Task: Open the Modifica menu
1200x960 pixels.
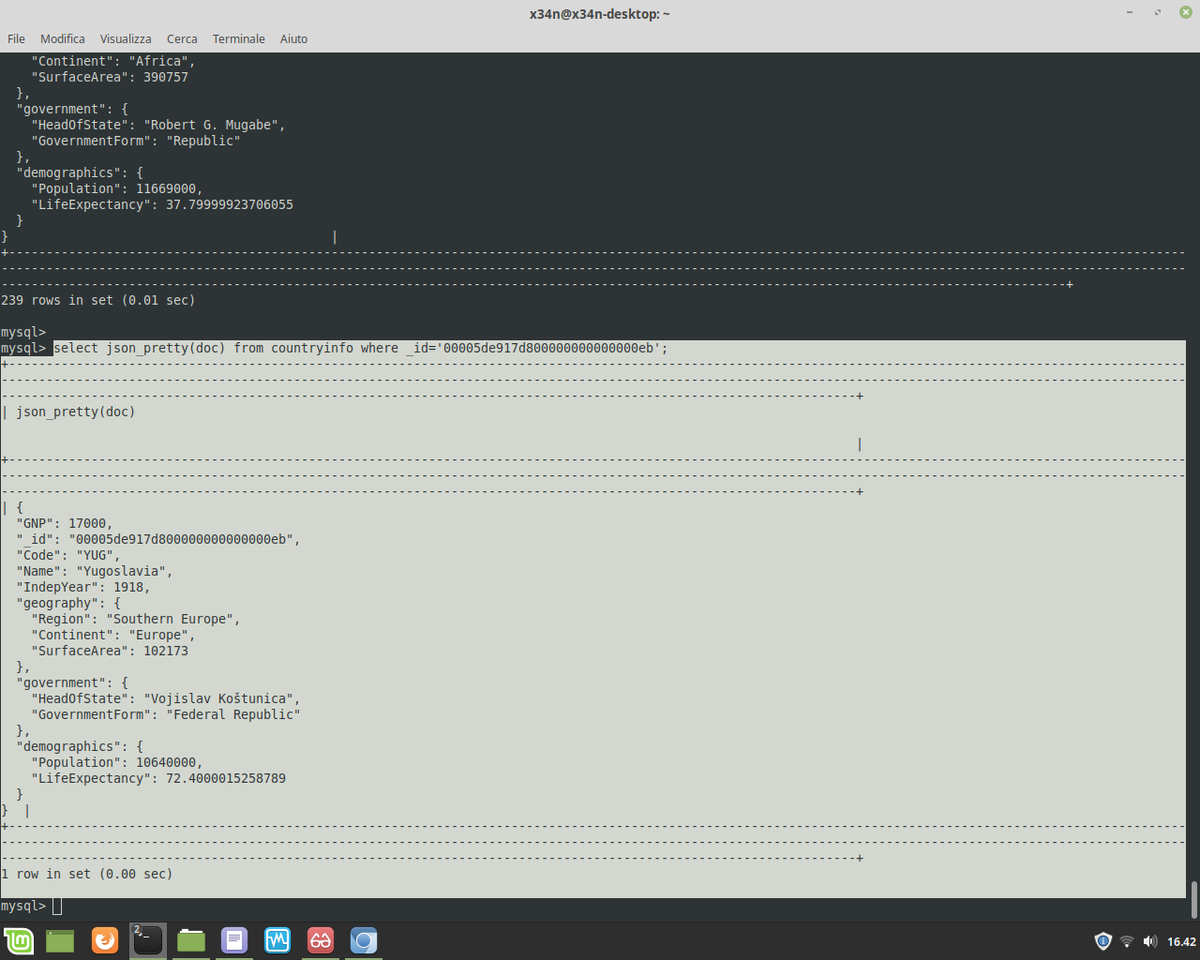Action: (x=63, y=39)
